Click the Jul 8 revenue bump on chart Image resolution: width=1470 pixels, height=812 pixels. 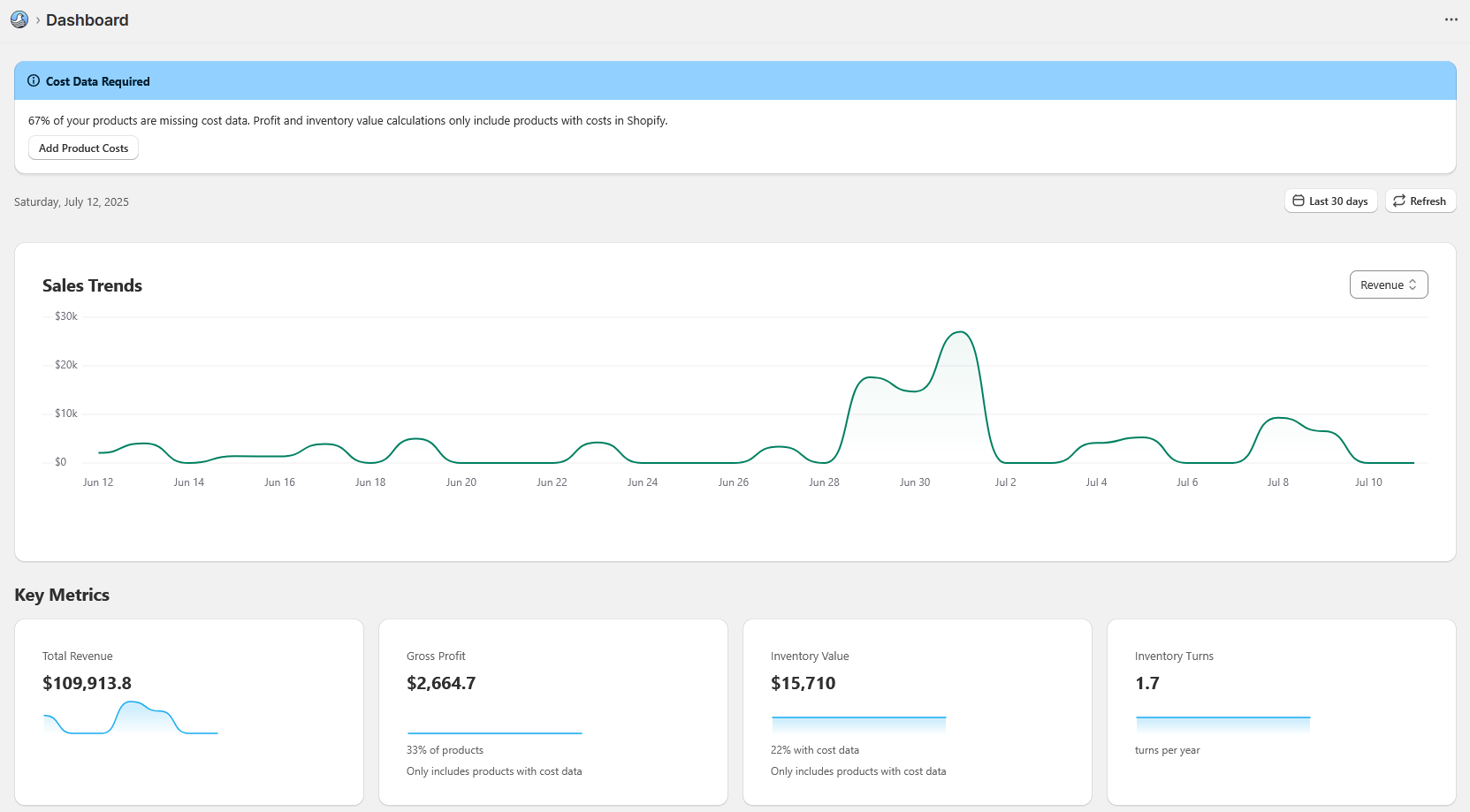1279,419
